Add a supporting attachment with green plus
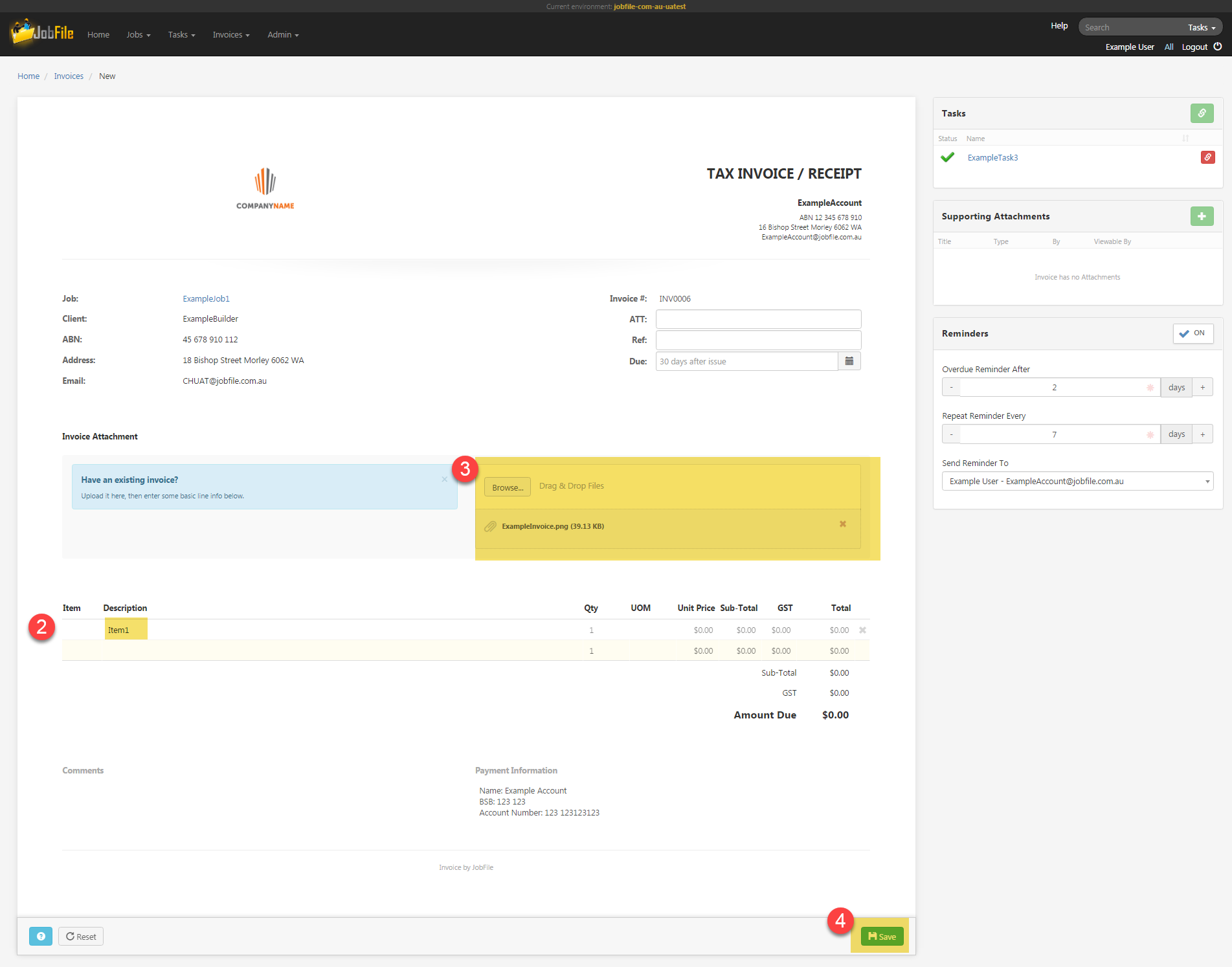1232x967 pixels. 1202,216
